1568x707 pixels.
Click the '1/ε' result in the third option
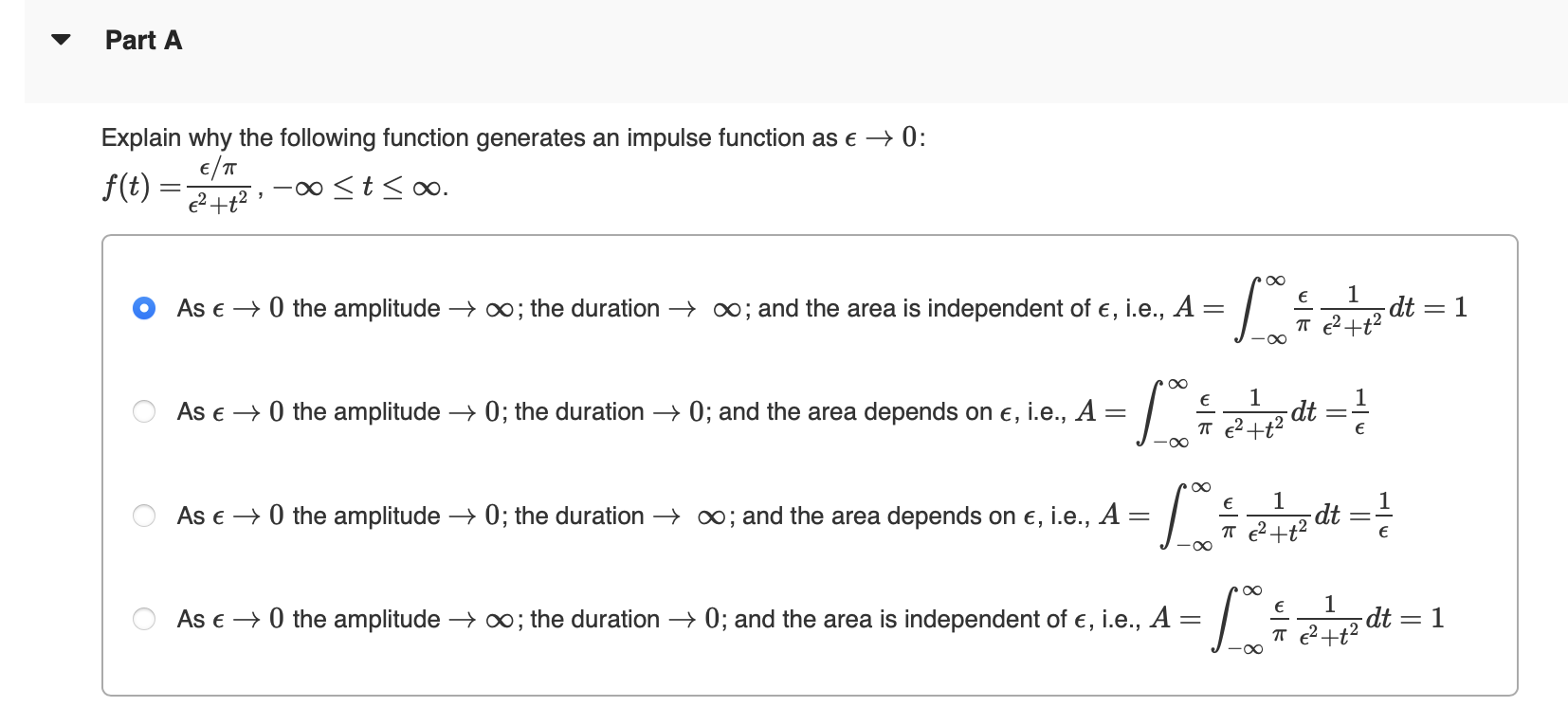coord(1383,516)
